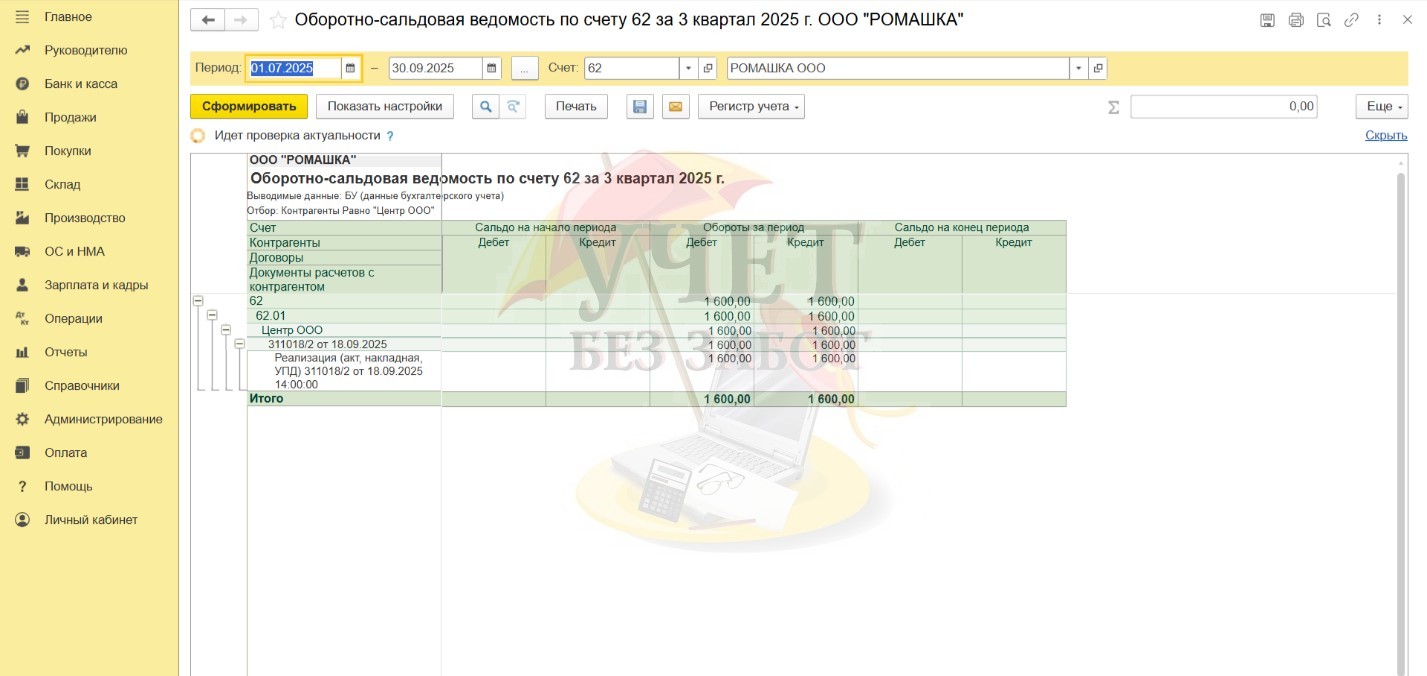
Task: Click the find (magnifier) icon in the report toolbar
Action: coord(485,107)
